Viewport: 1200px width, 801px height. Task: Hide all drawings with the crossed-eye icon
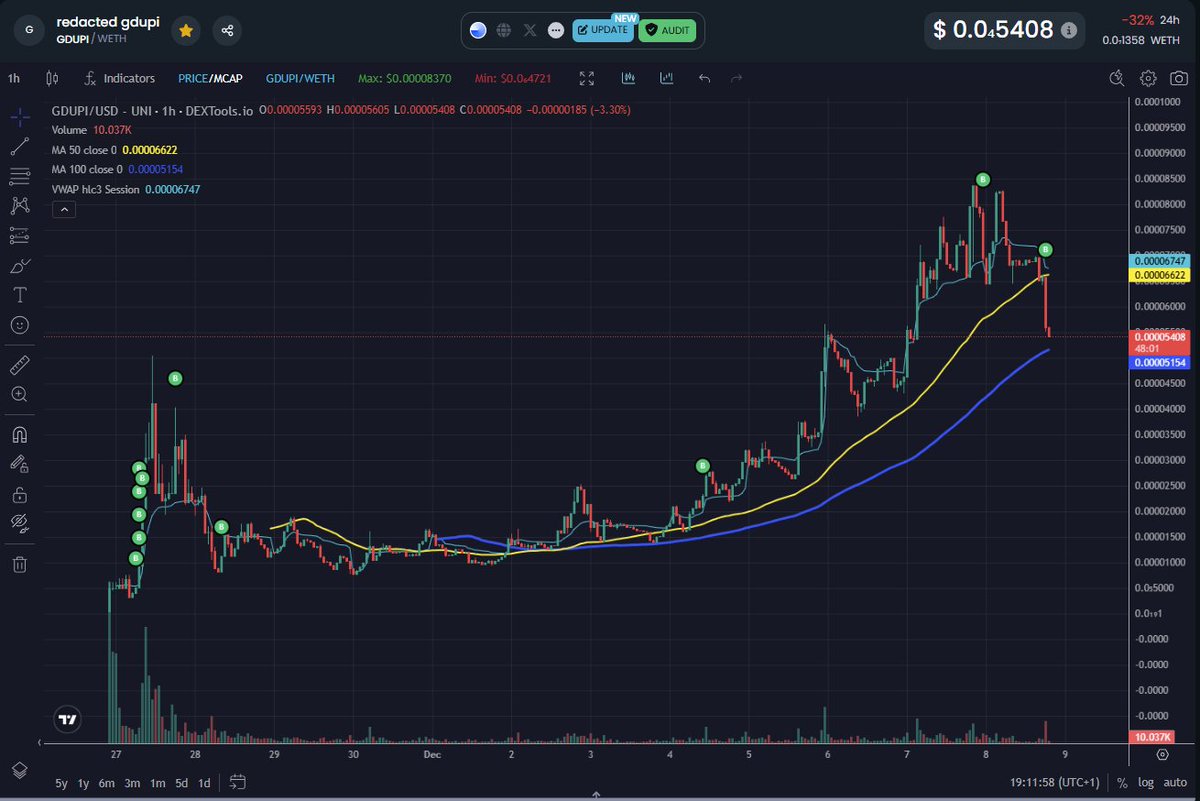(20, 523)
